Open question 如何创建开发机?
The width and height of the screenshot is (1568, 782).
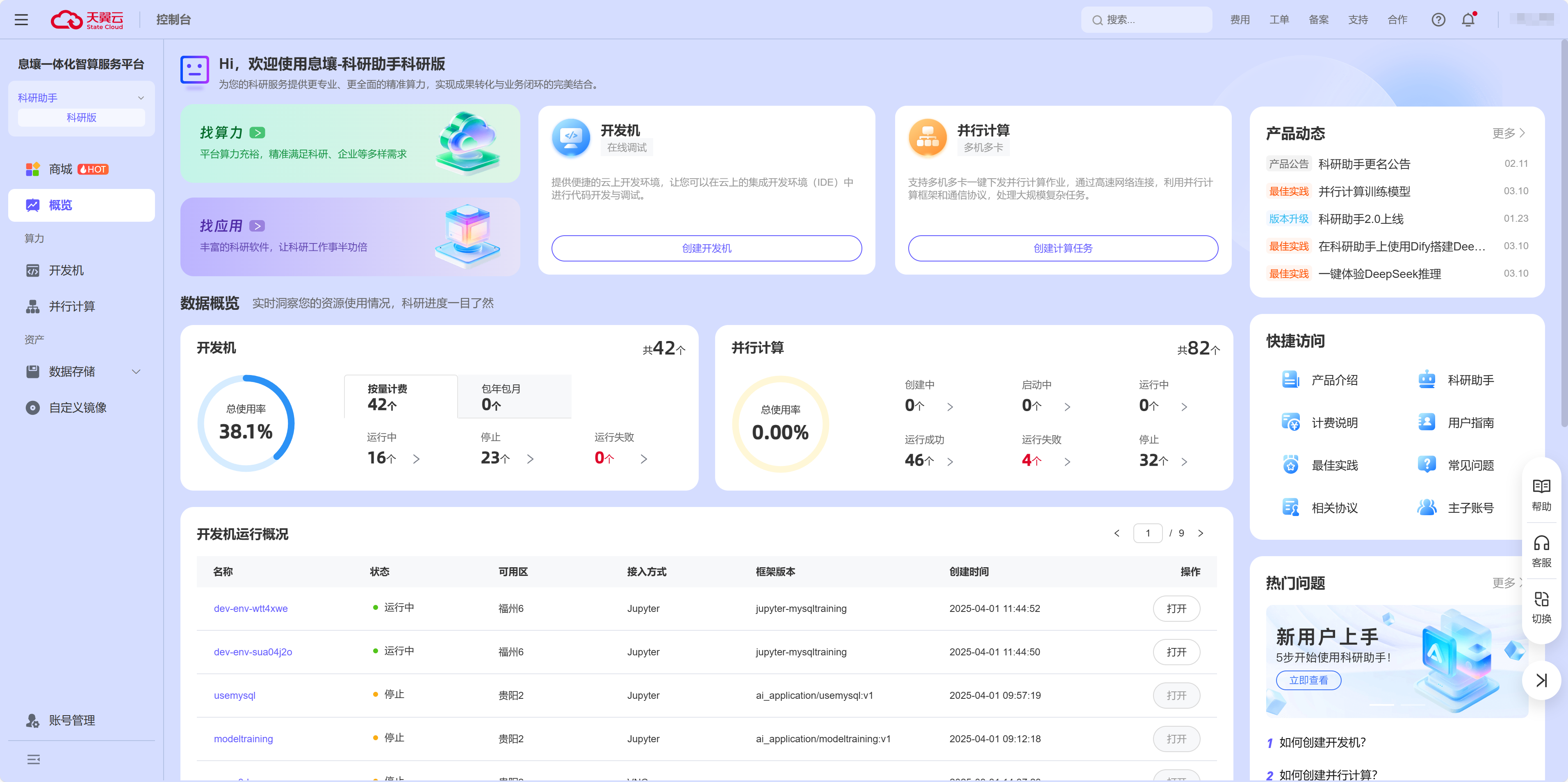1322,742
